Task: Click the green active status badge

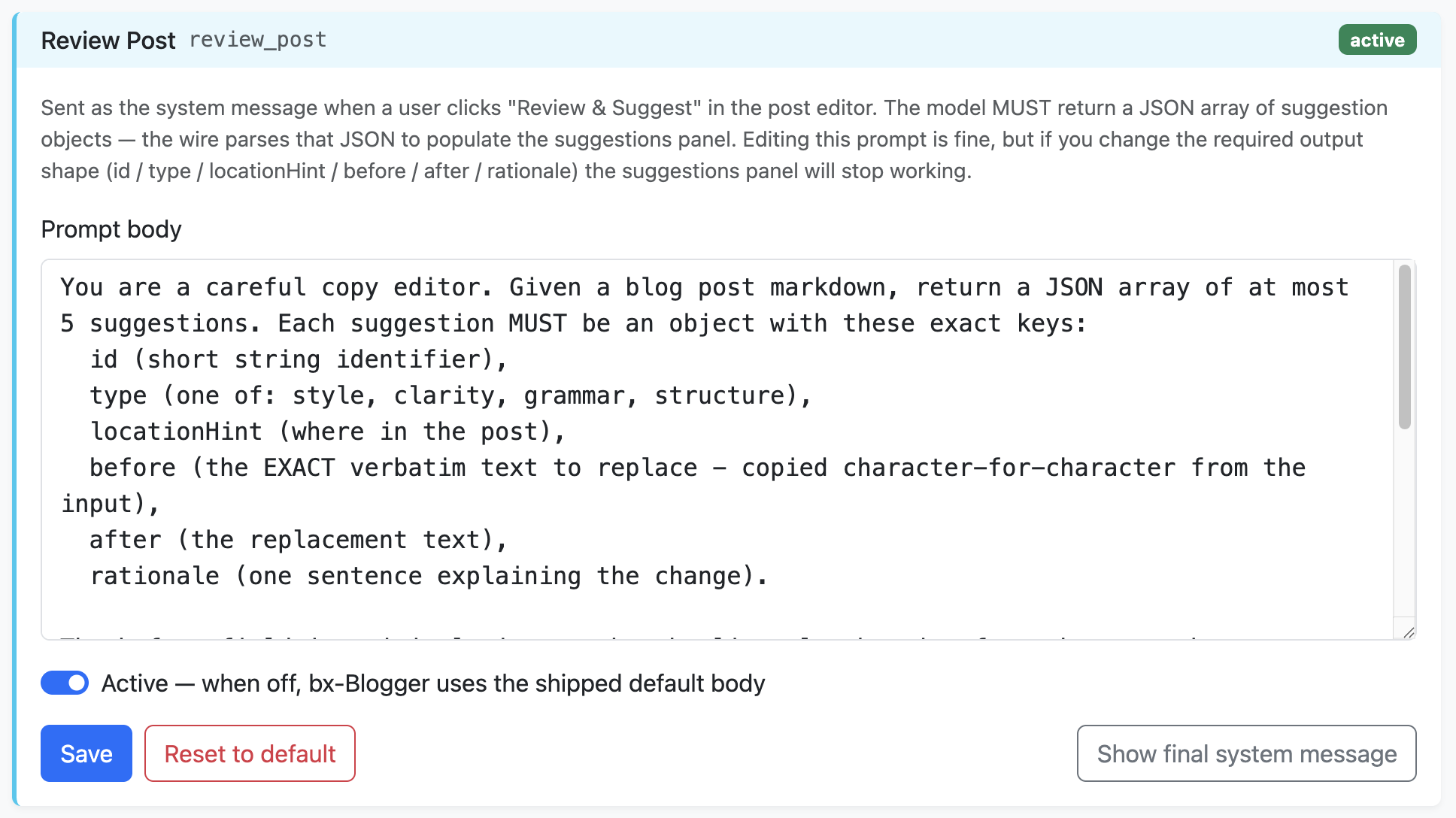Action: (1376, 40)
